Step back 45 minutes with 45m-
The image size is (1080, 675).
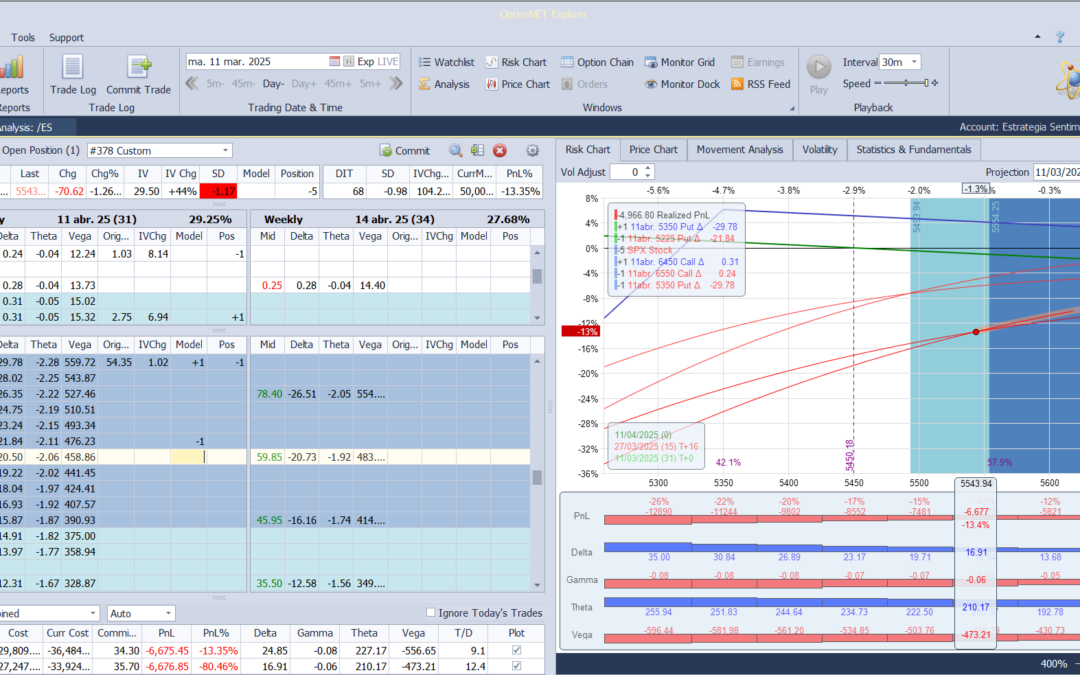[x=244, y=83]
